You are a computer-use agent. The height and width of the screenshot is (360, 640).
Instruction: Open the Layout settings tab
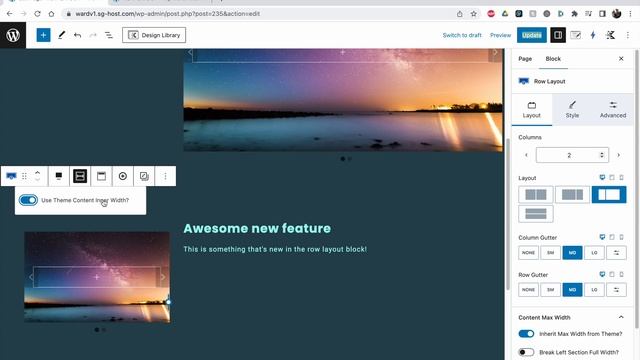531,110
